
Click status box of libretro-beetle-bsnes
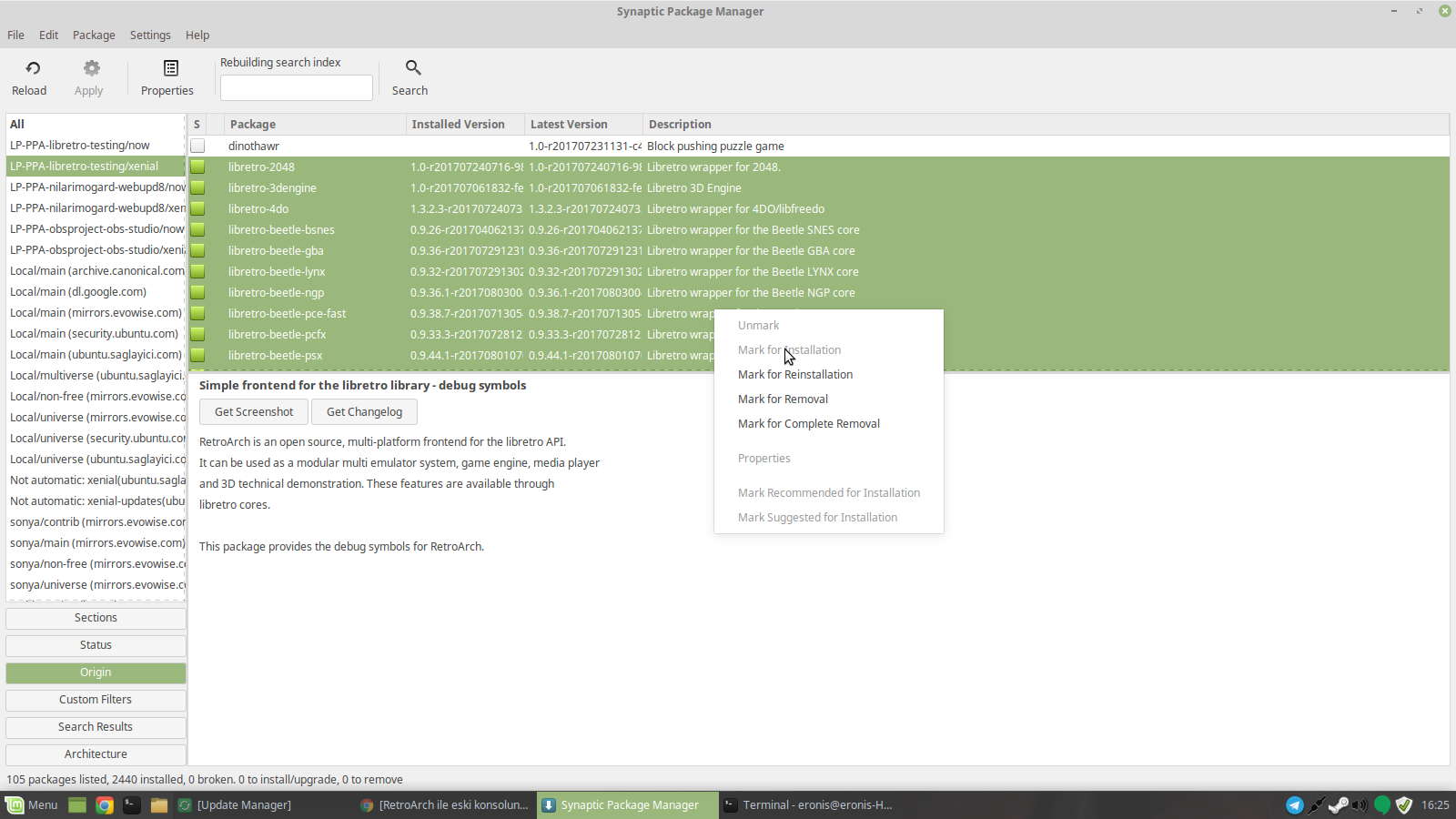[x=197, y=229]
